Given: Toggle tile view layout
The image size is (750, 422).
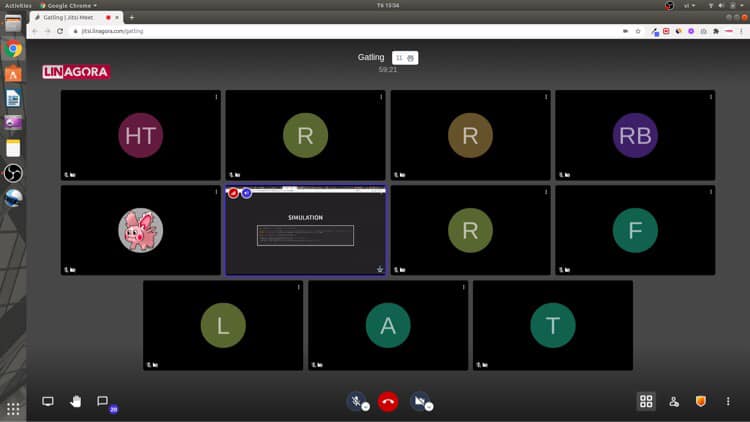Looking at the screenshot, I should (x=646, y=401).
